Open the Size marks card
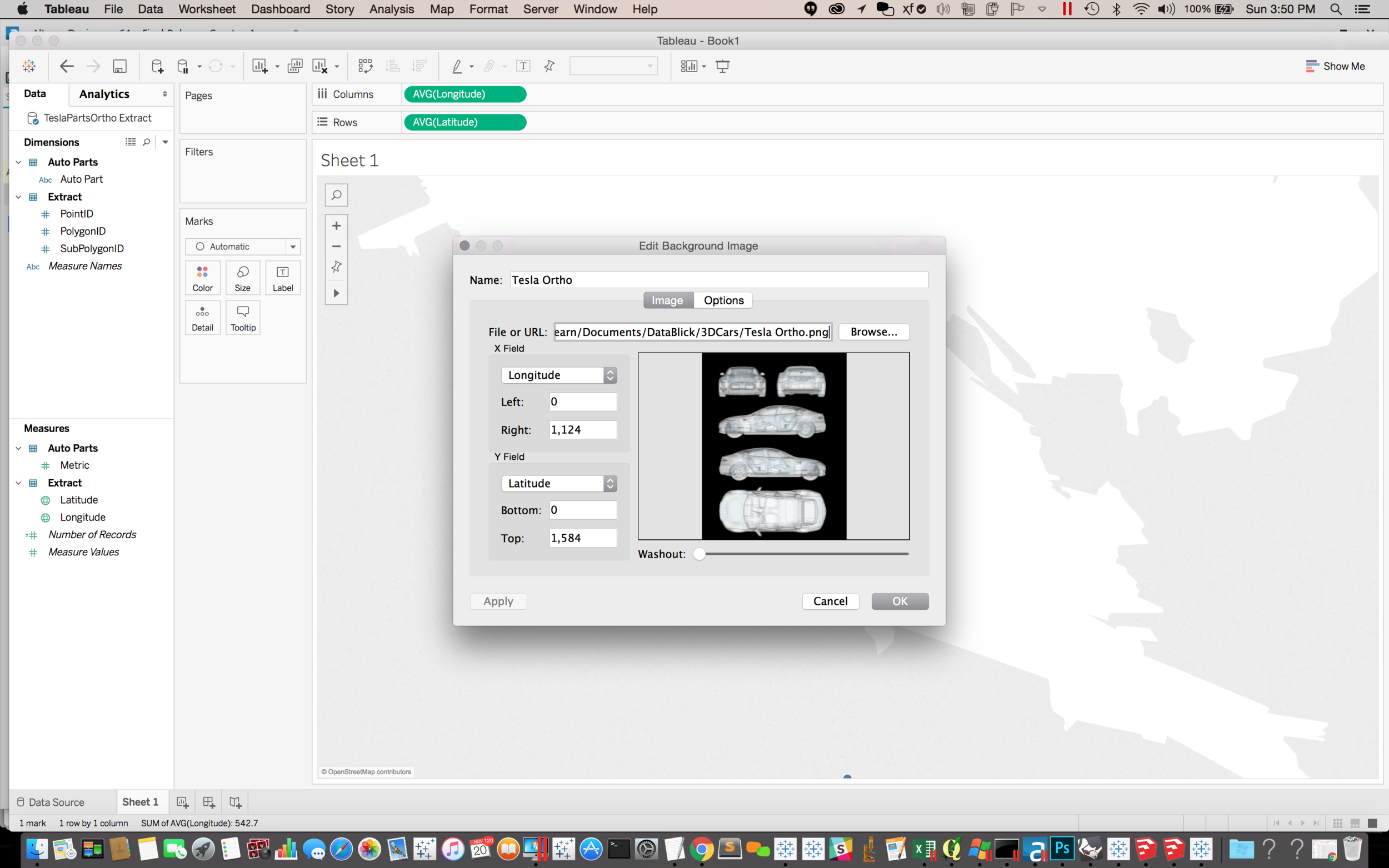The width and height of the screenshot is (1389, 868). click(243, 278)
